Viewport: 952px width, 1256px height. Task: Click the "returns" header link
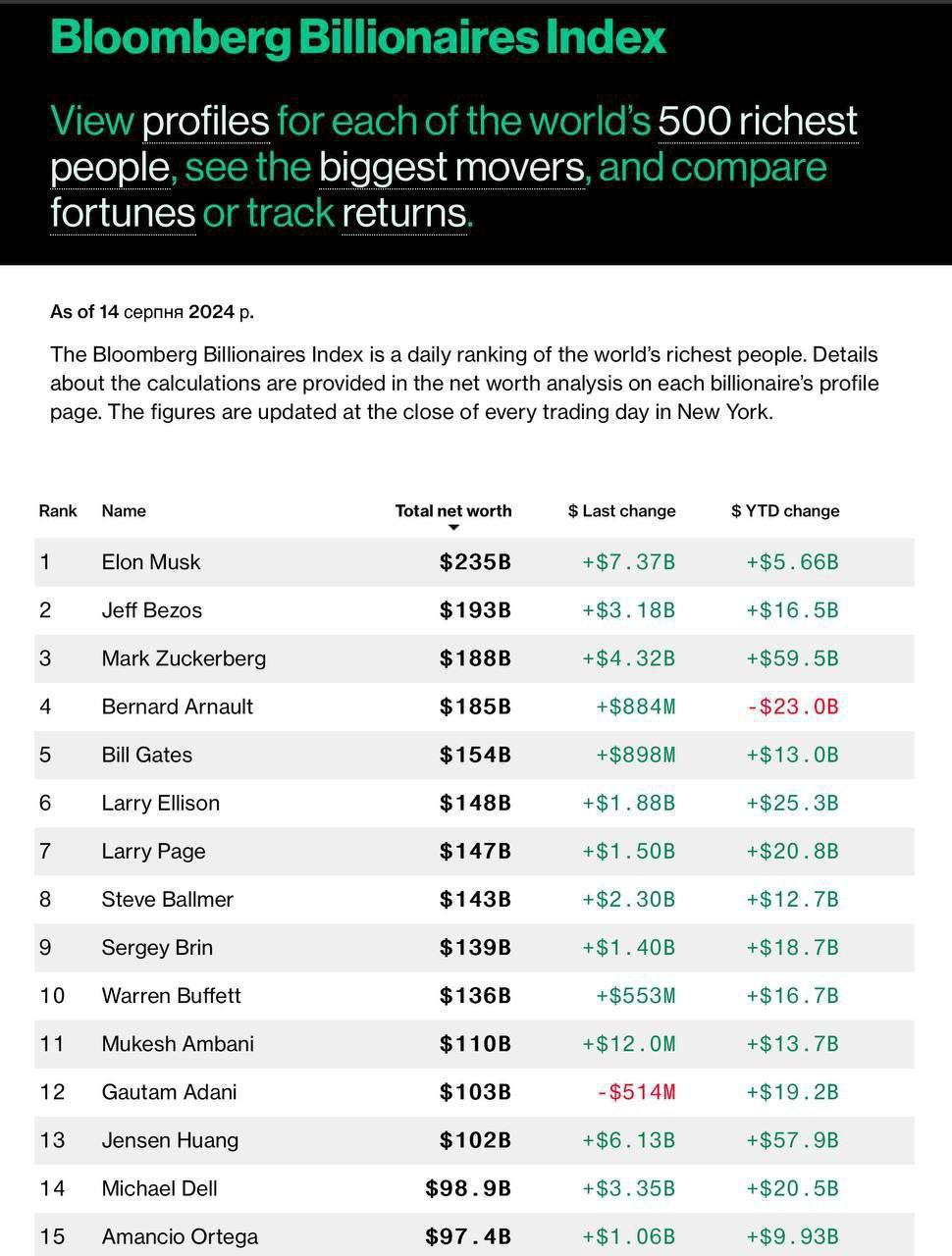403,213
